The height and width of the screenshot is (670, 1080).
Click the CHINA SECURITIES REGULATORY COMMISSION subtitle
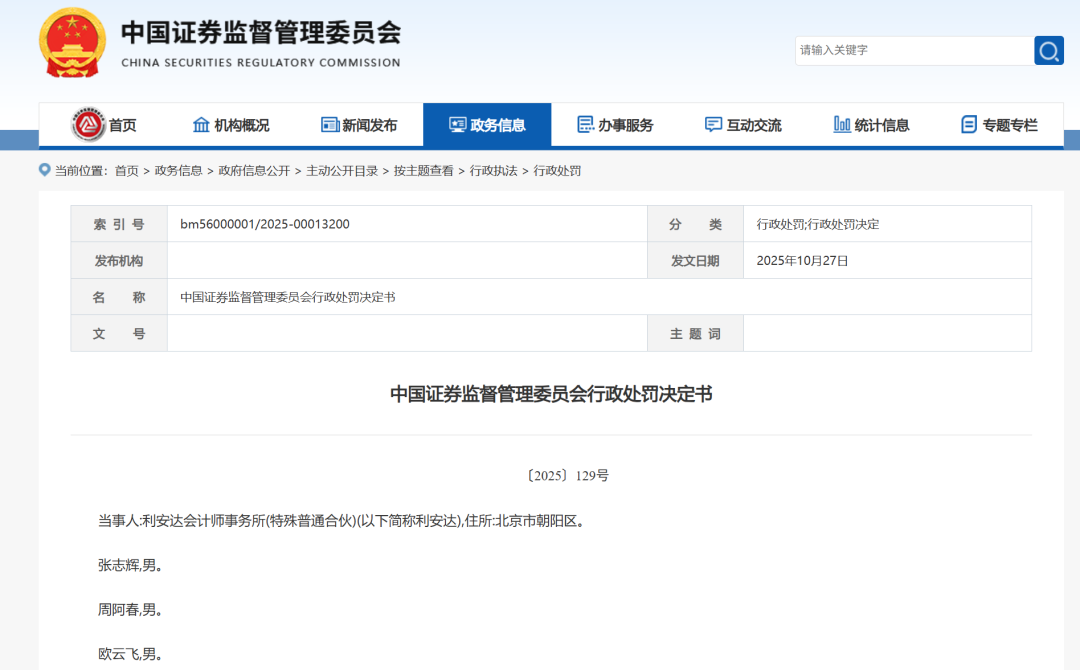tap(261, 63)
